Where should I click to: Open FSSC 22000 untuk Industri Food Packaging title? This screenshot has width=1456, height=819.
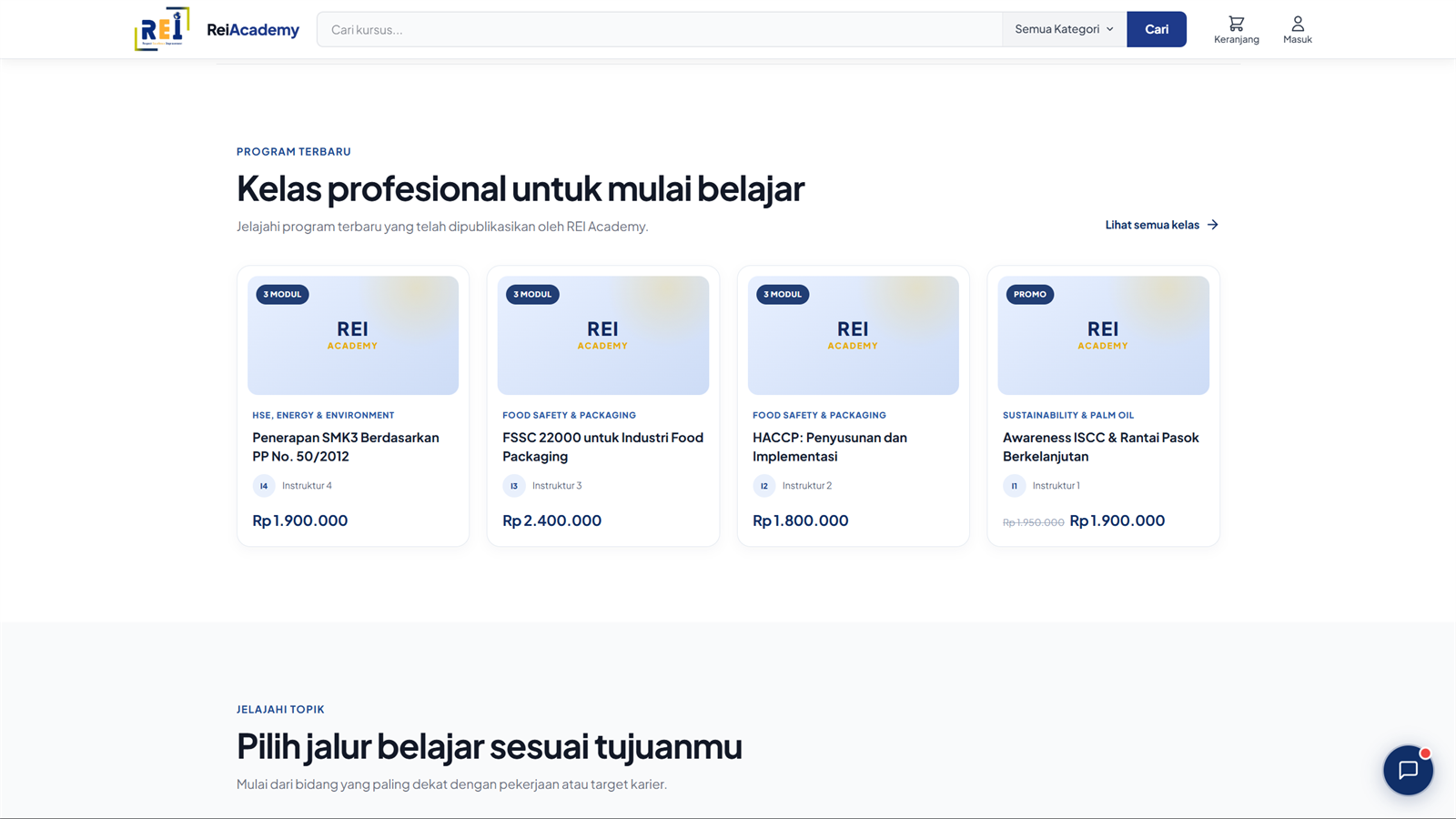click(x=602, y=447)
